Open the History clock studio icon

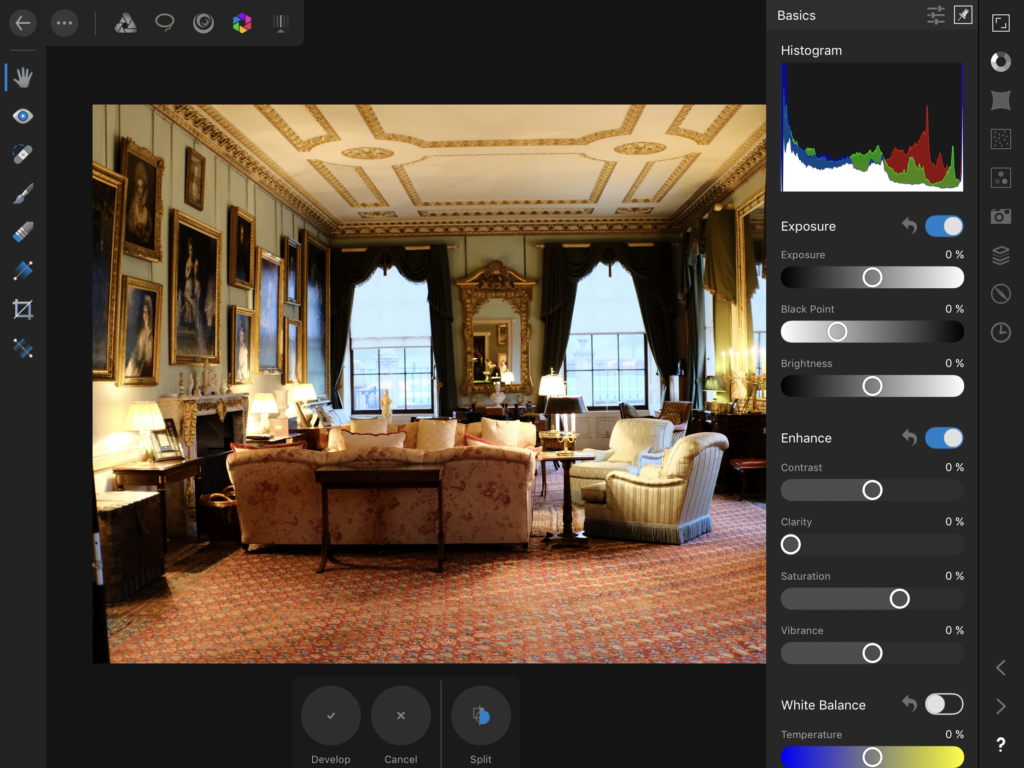1000,332
